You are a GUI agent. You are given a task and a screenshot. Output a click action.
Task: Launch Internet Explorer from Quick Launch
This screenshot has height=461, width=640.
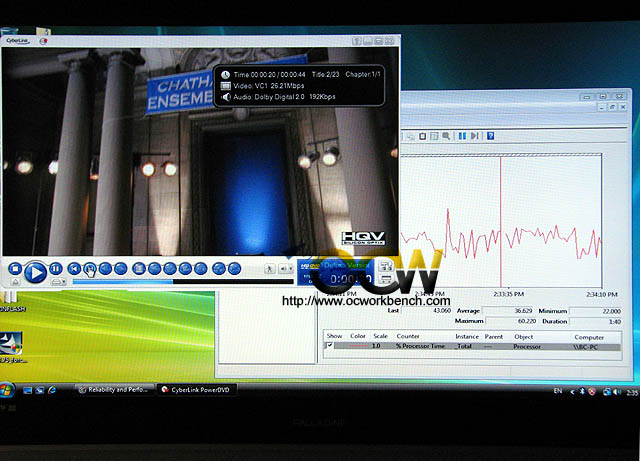coord(52,390)
